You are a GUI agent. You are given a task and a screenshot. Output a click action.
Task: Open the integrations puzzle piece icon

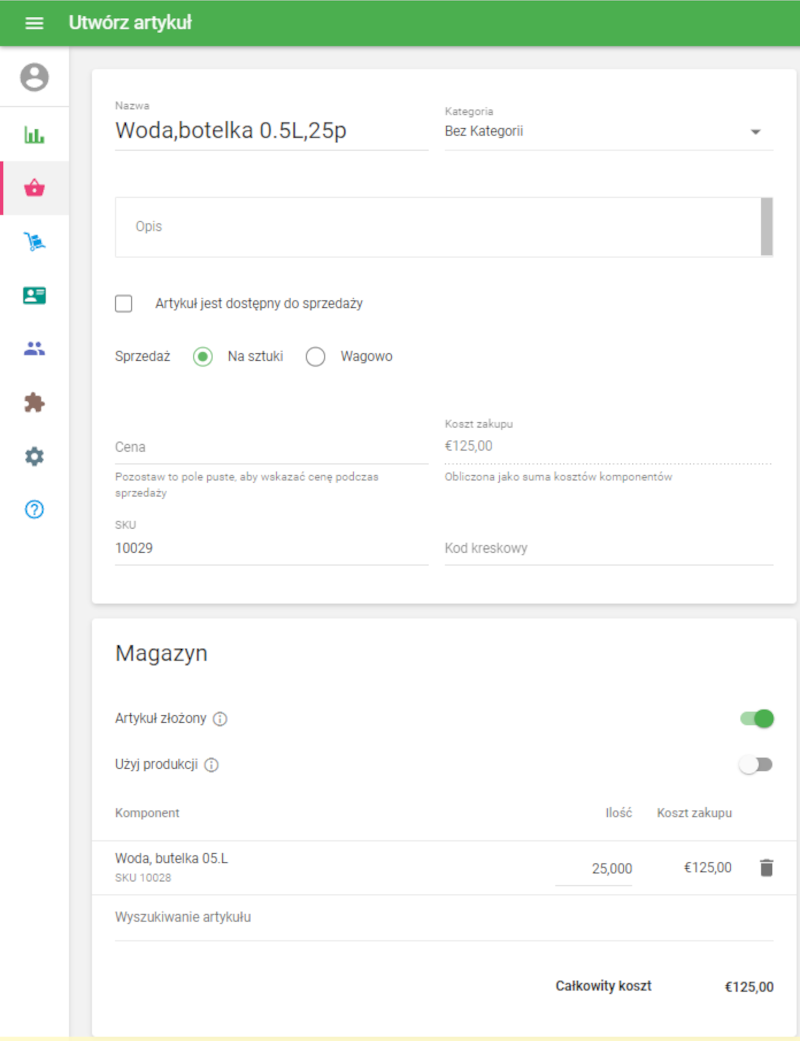(35, 402)
